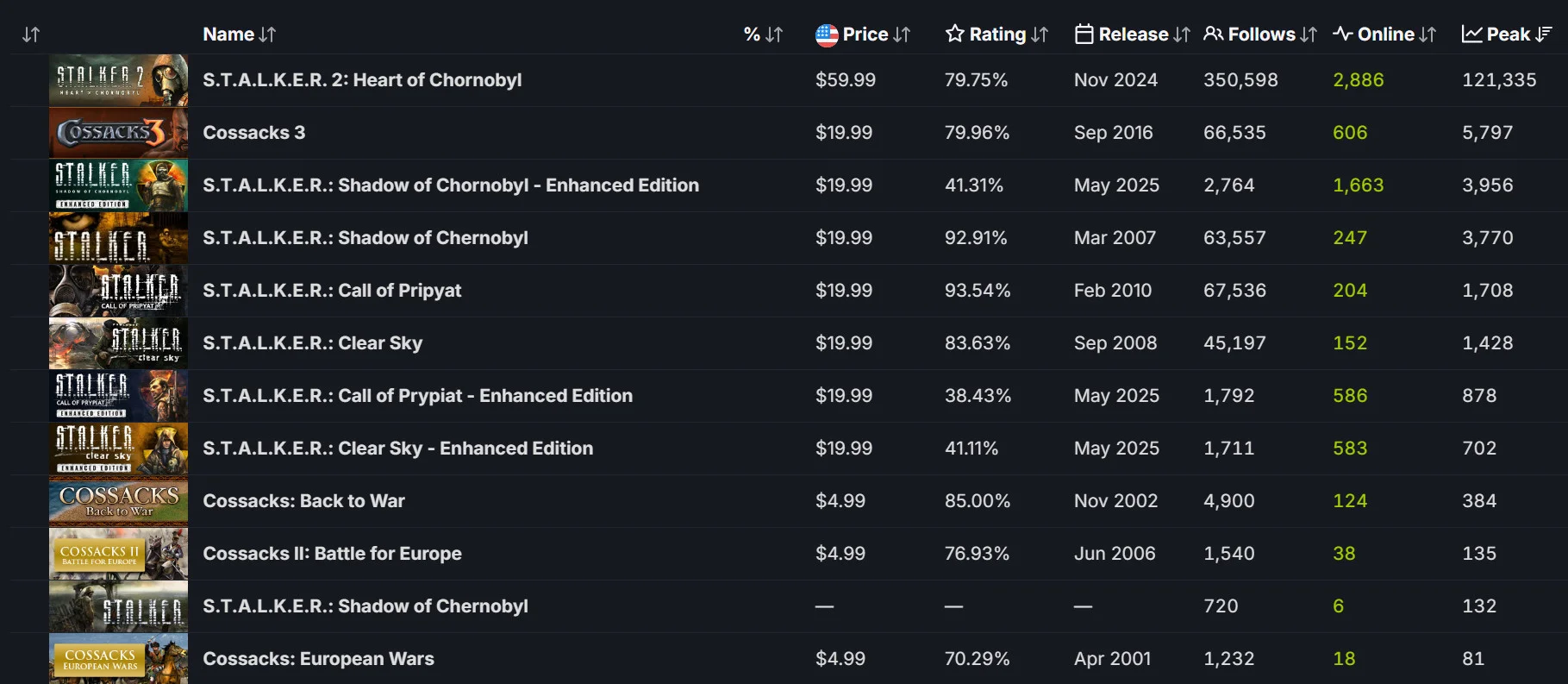The image size is (1568, 684).
Task: Click the star Rating icon
Action: [954, 35]
